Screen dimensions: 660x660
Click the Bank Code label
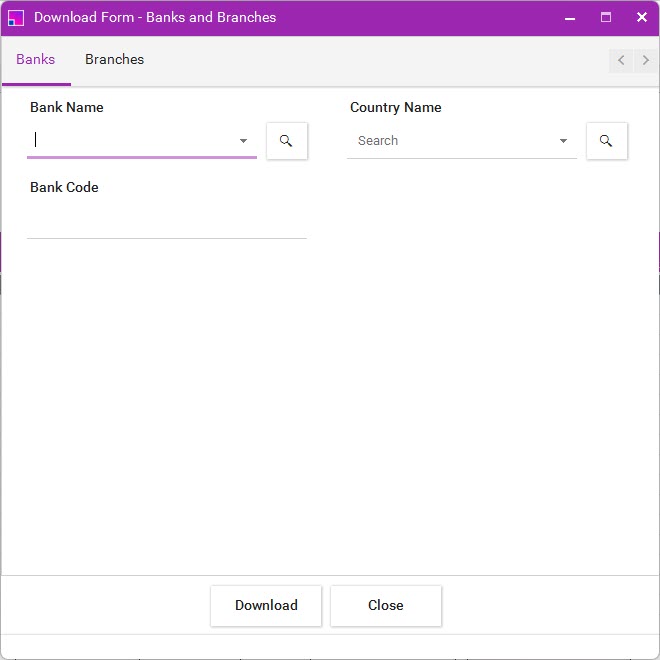coord(64,187)
